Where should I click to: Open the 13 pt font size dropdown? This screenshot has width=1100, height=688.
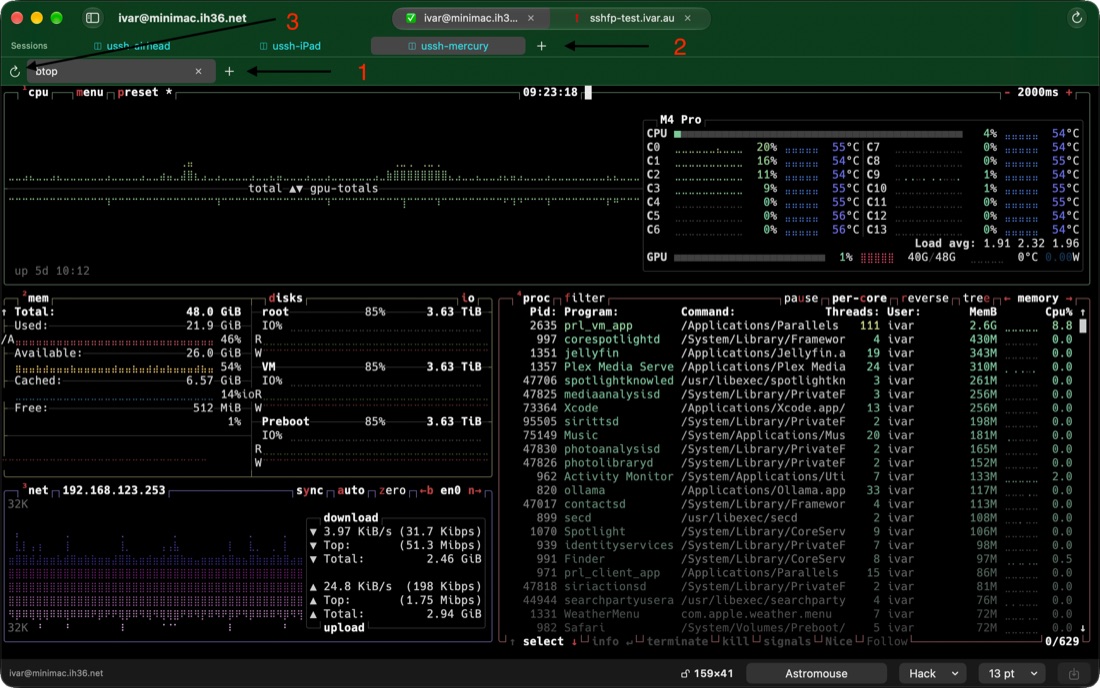tap(1012, 673)
